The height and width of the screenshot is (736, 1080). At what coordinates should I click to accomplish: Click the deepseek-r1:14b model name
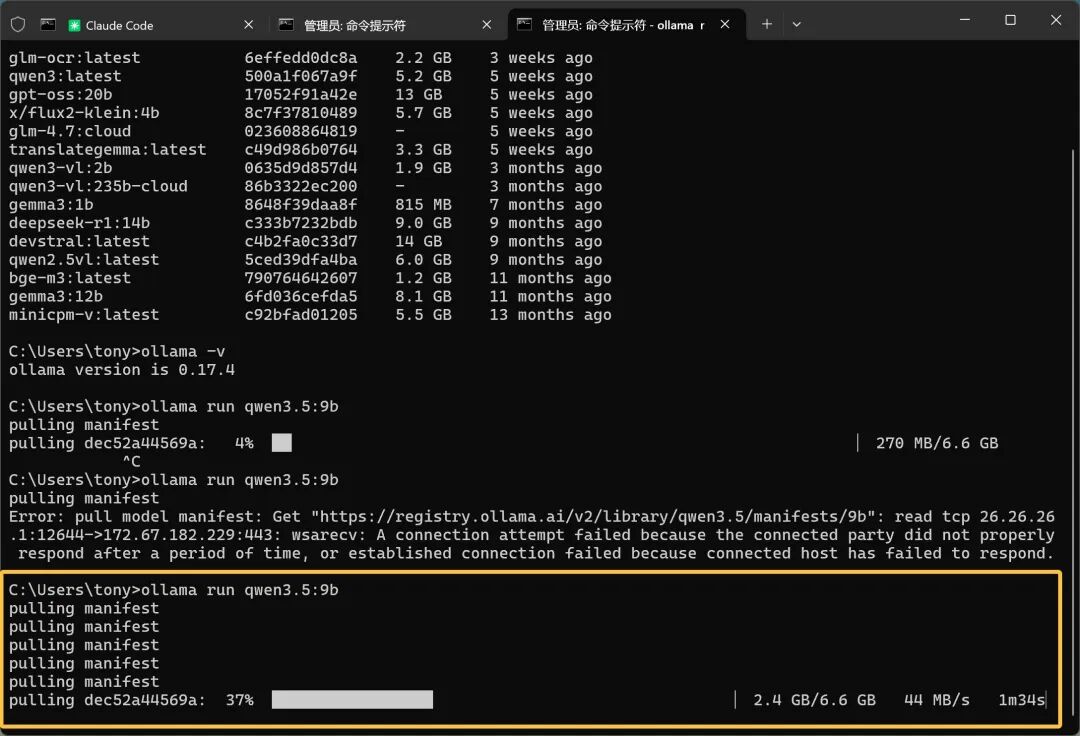coord(79,223)
